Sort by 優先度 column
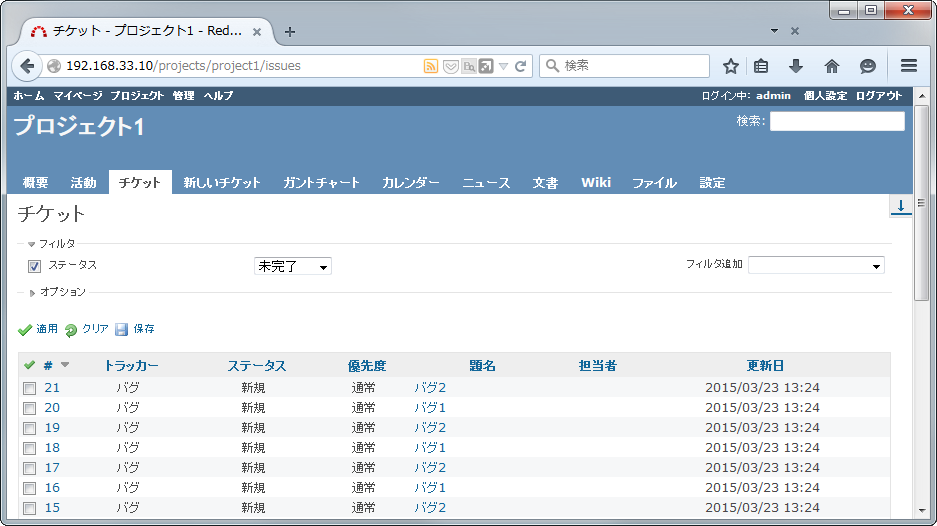This screenshot has height=526, width=937. (x=367, y=365)
